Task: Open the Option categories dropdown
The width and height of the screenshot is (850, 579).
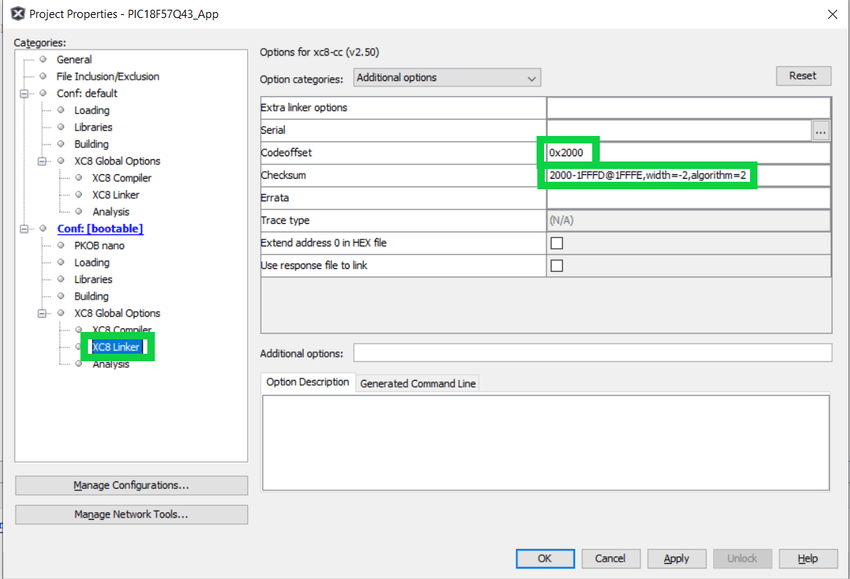Action: tap(445, 78)
